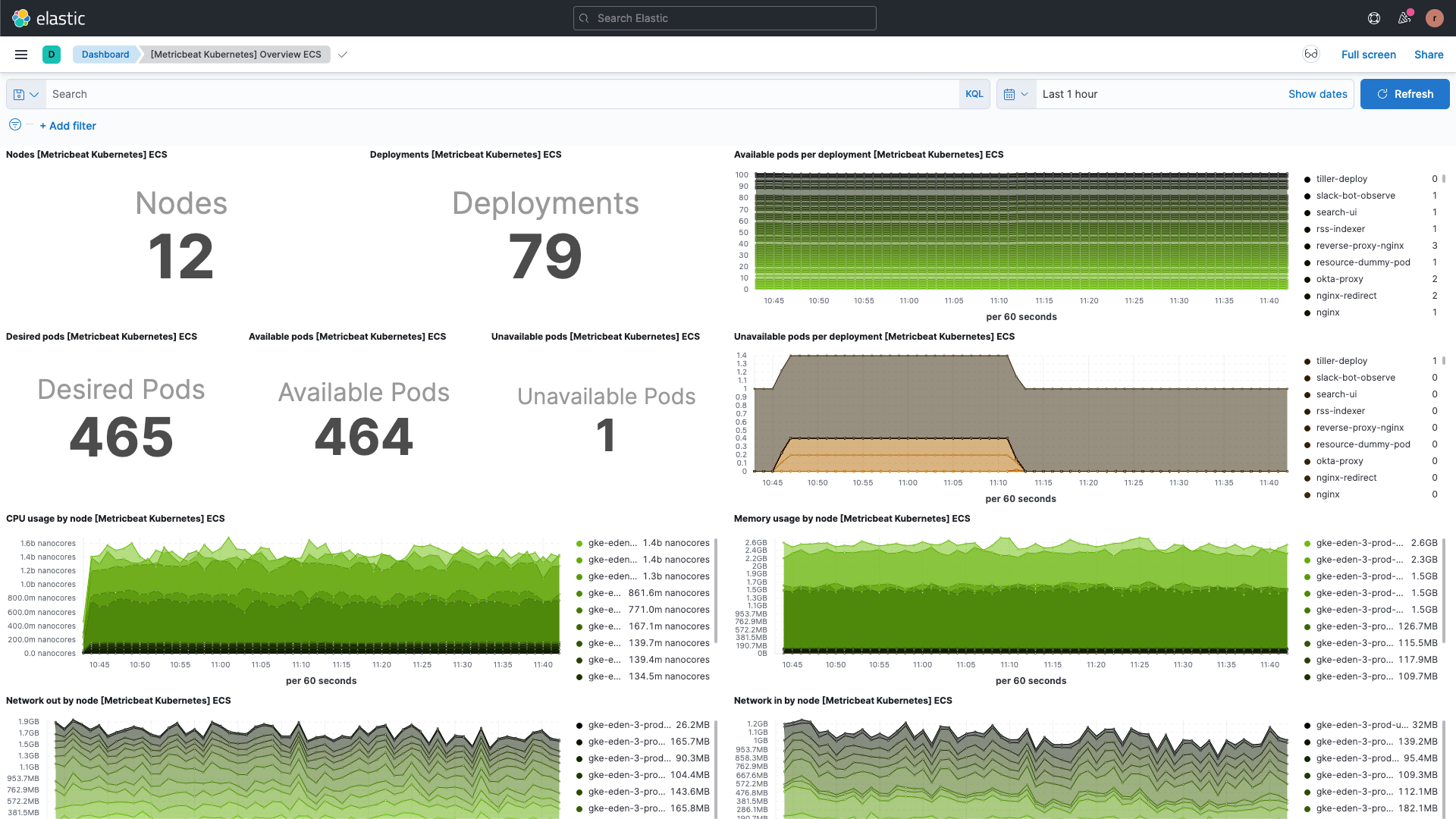Open the Share menu
1456x819 pixels.
coord(1429,55)
